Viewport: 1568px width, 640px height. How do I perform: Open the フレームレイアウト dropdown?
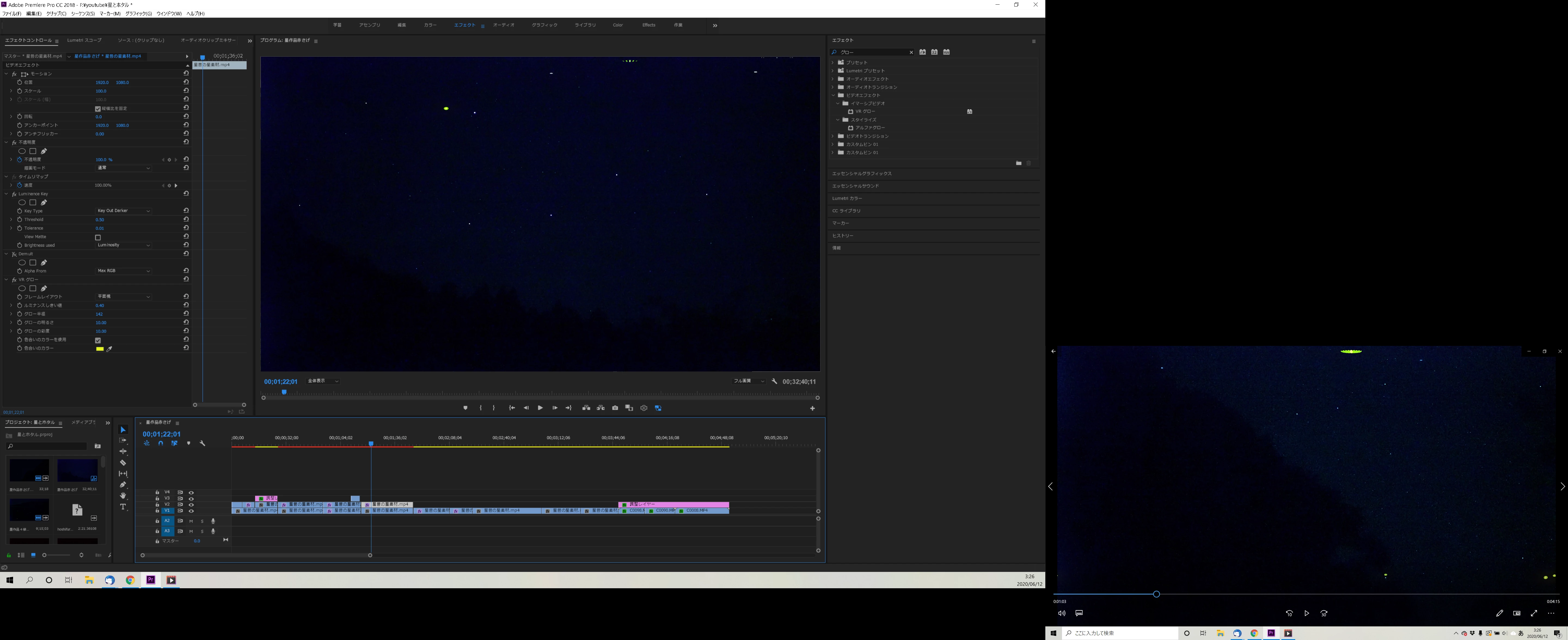124,297
